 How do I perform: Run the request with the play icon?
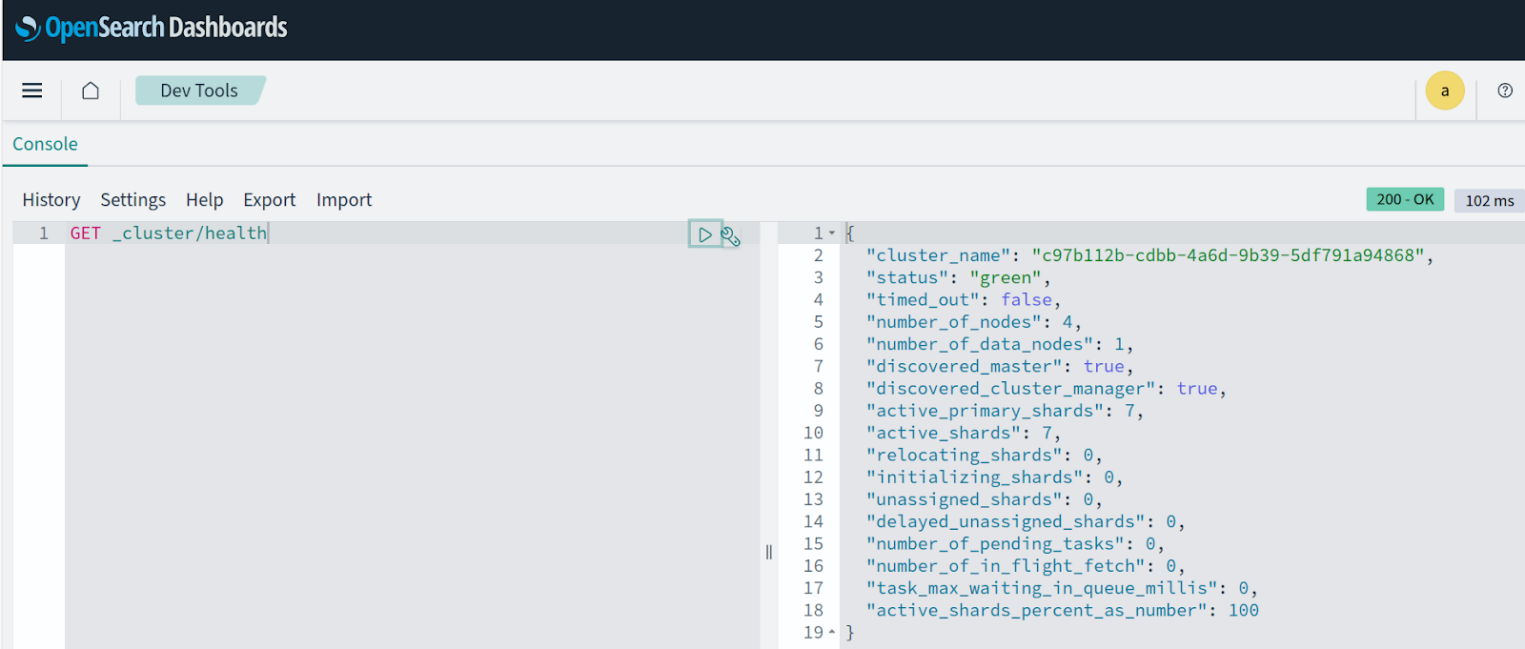pos(705,235)
